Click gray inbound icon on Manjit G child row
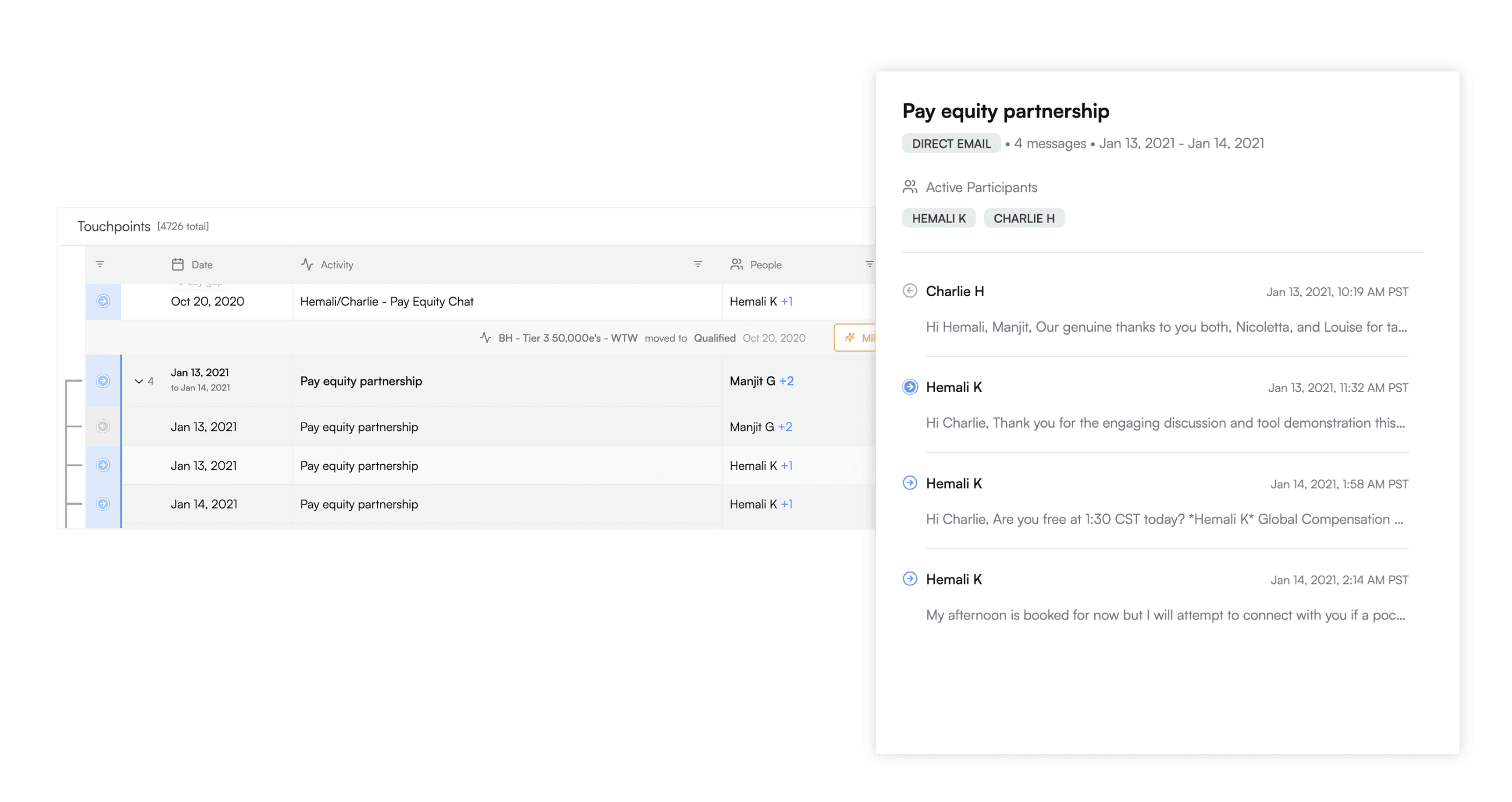This screenshot has height=802, width=1512. click(x=103, y=427)
